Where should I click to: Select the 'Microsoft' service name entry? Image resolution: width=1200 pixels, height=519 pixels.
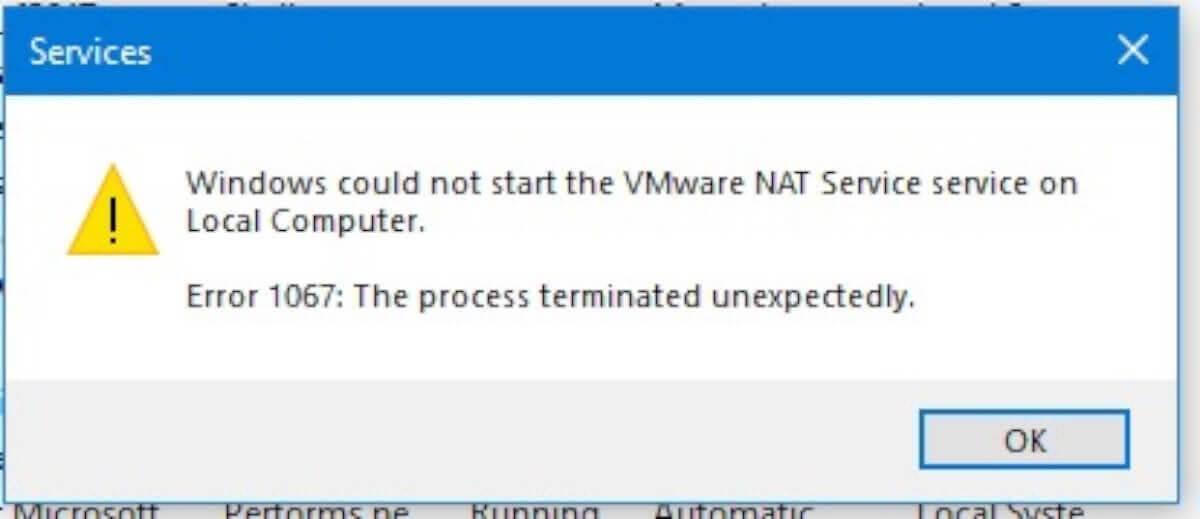coord(85,510)
